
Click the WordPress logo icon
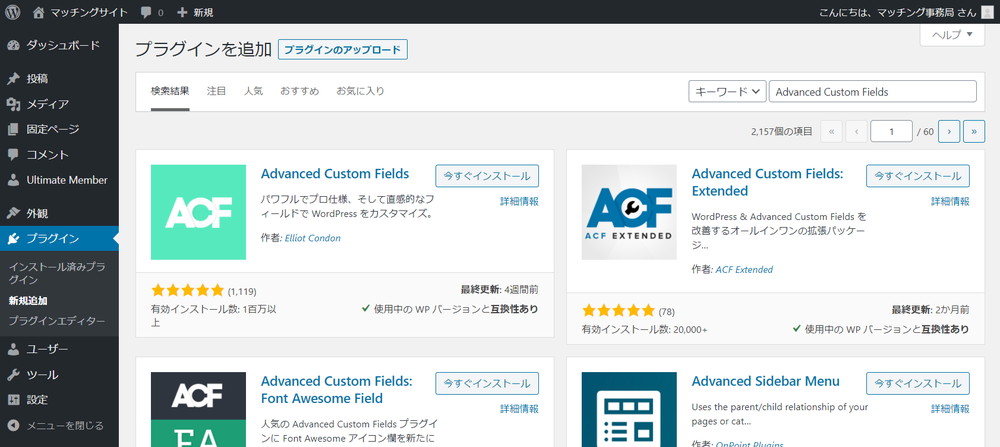point(13,12)
